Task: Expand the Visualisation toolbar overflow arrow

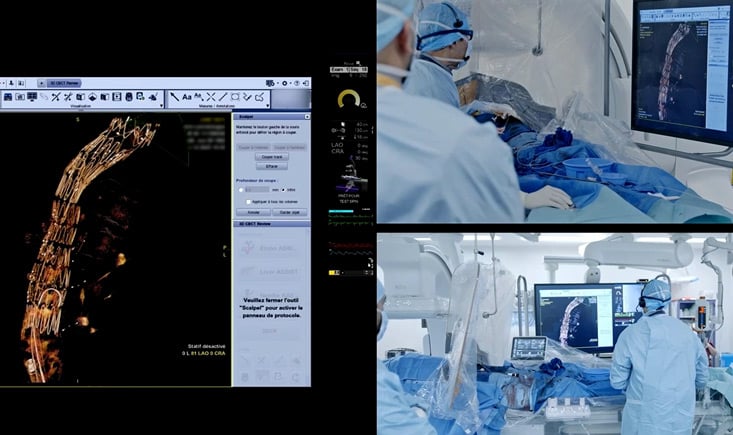Action: coord(161,104)
